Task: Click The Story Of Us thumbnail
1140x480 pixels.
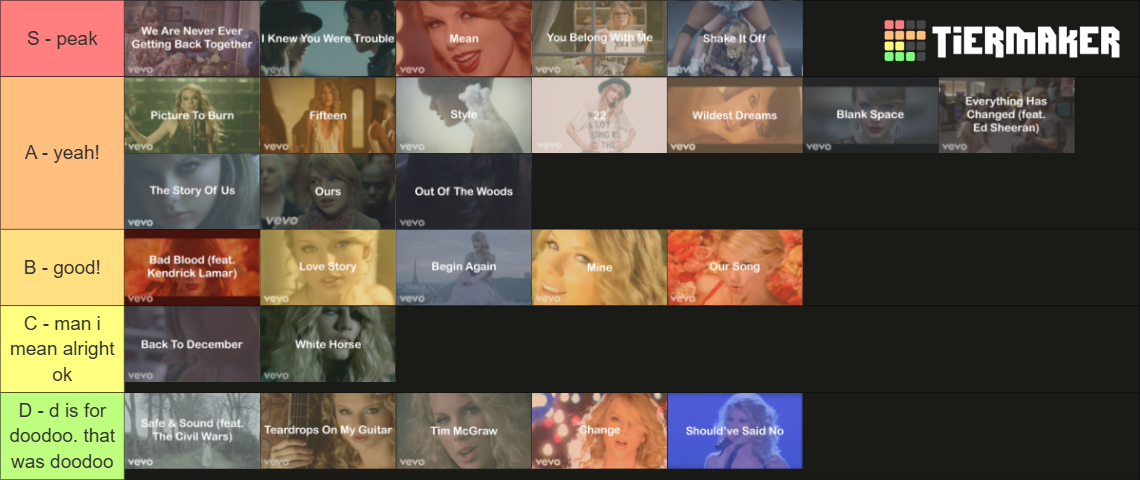Action: click(x=192, y=191)
